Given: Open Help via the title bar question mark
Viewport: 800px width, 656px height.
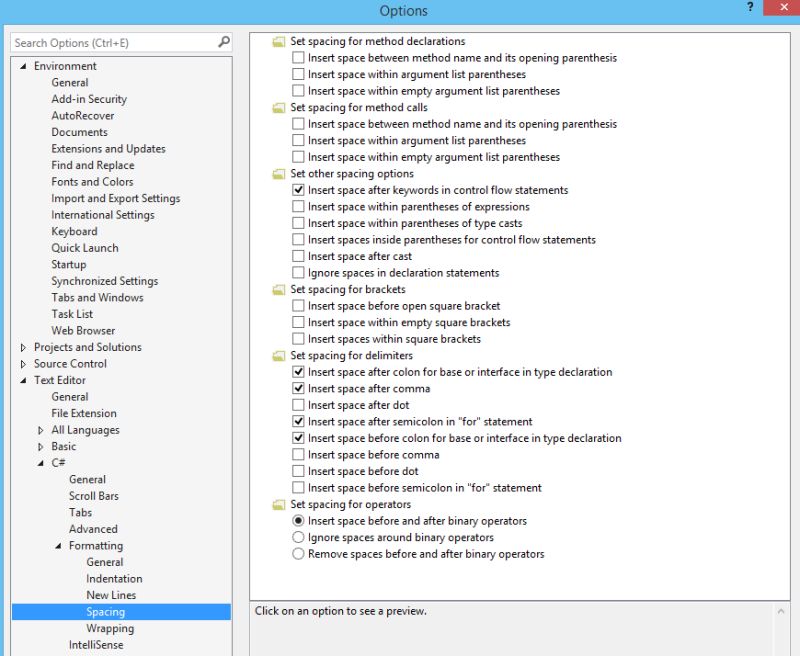Looking at the screenshot, I should (x=749, y=9).
